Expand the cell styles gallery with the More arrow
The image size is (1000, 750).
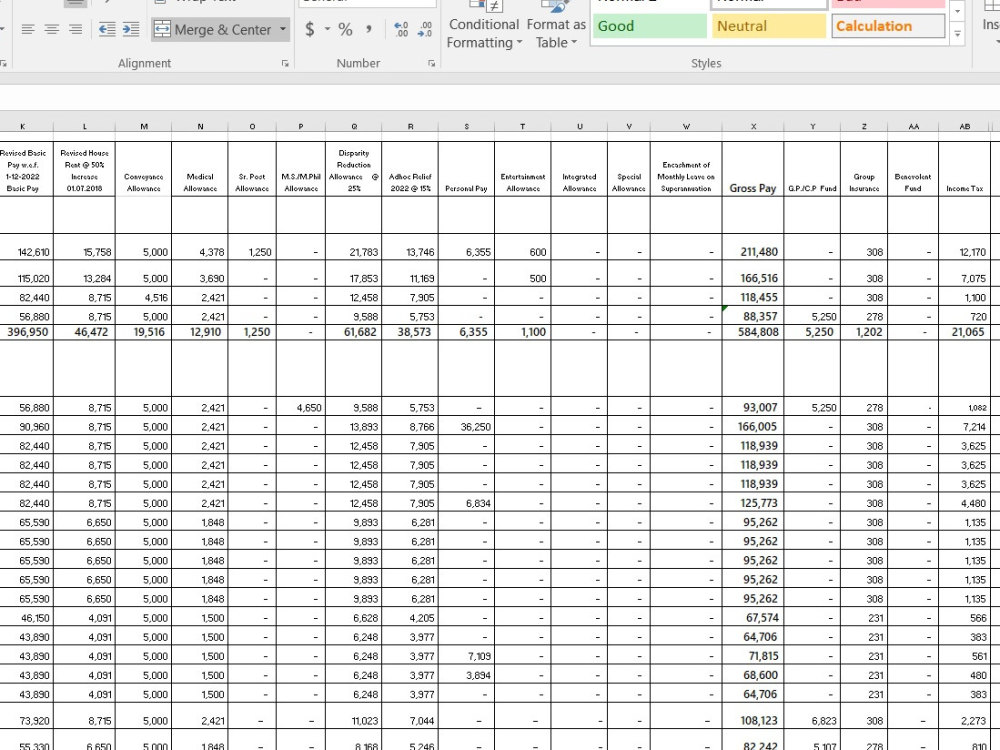pyautogui.click(x=957, y=34)
